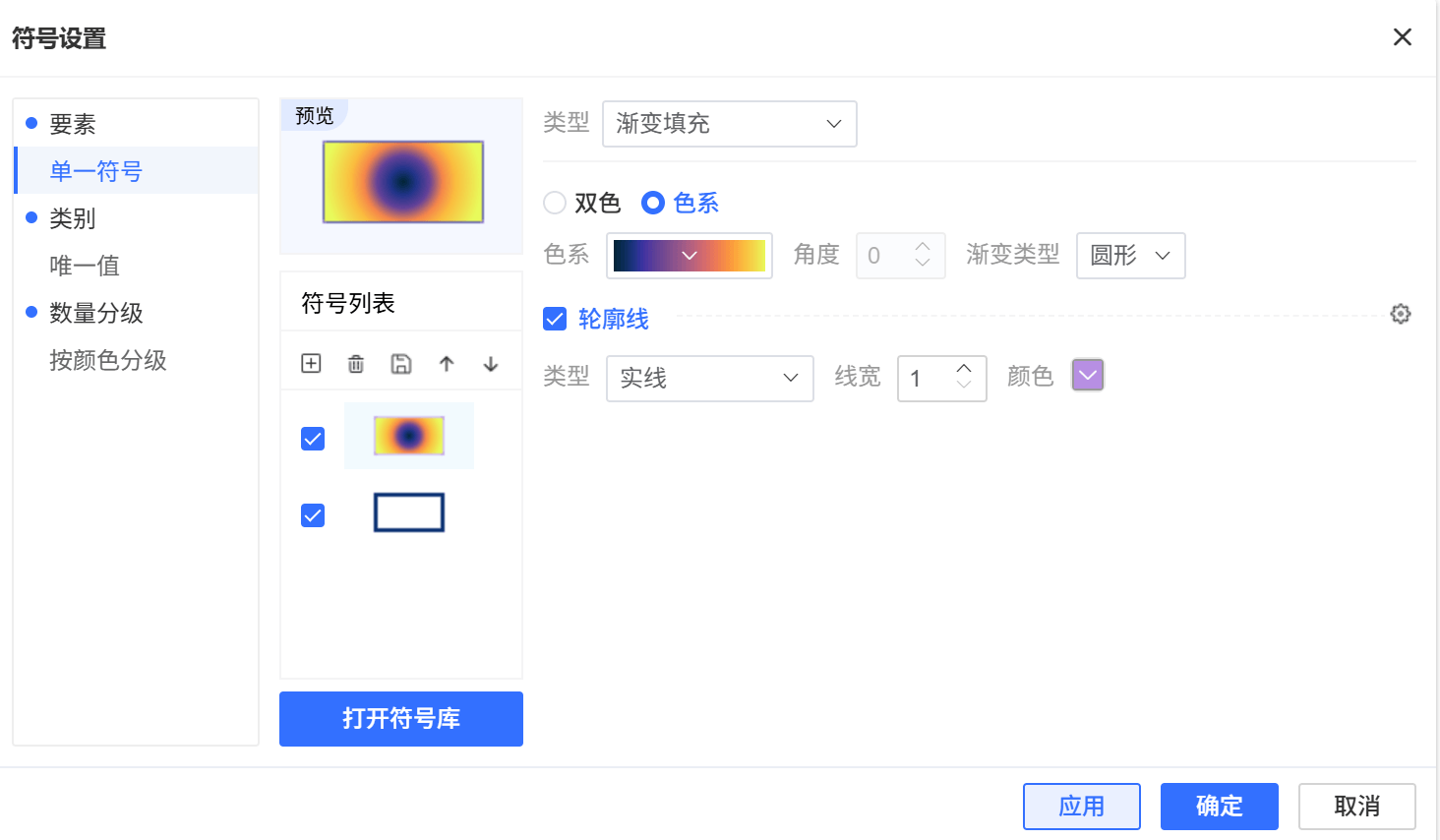Select the blue rectangle outline layer thumbnail
Viewport: 1440px width, 840px height.
click(x=409, y=512)
